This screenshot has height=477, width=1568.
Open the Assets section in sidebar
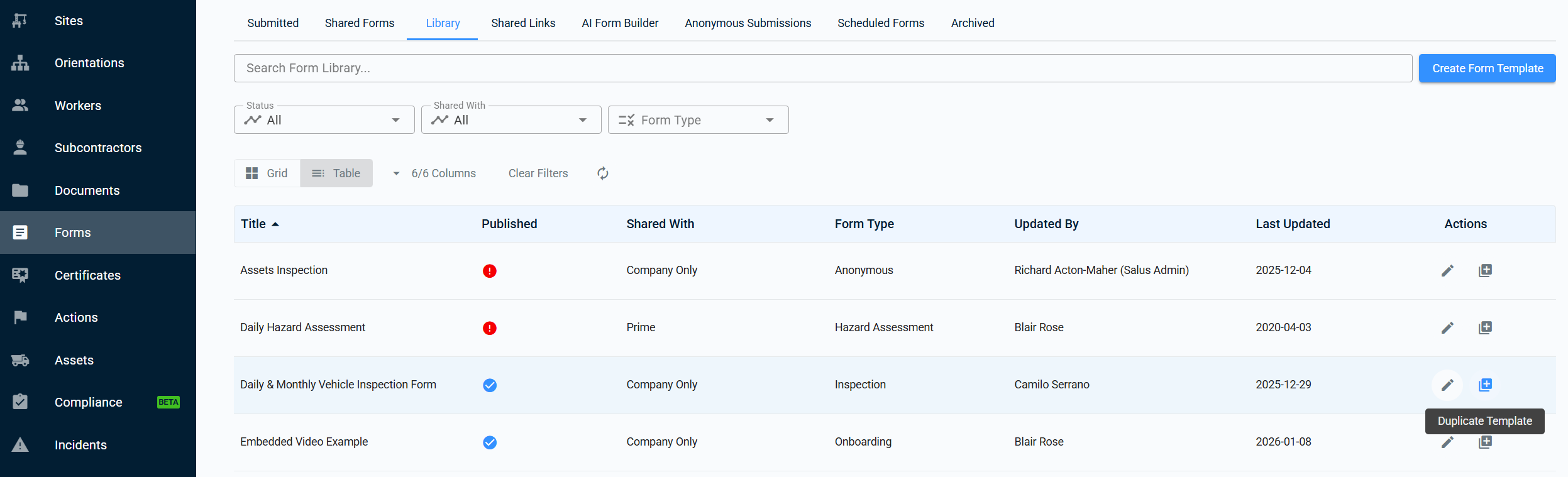74,360
